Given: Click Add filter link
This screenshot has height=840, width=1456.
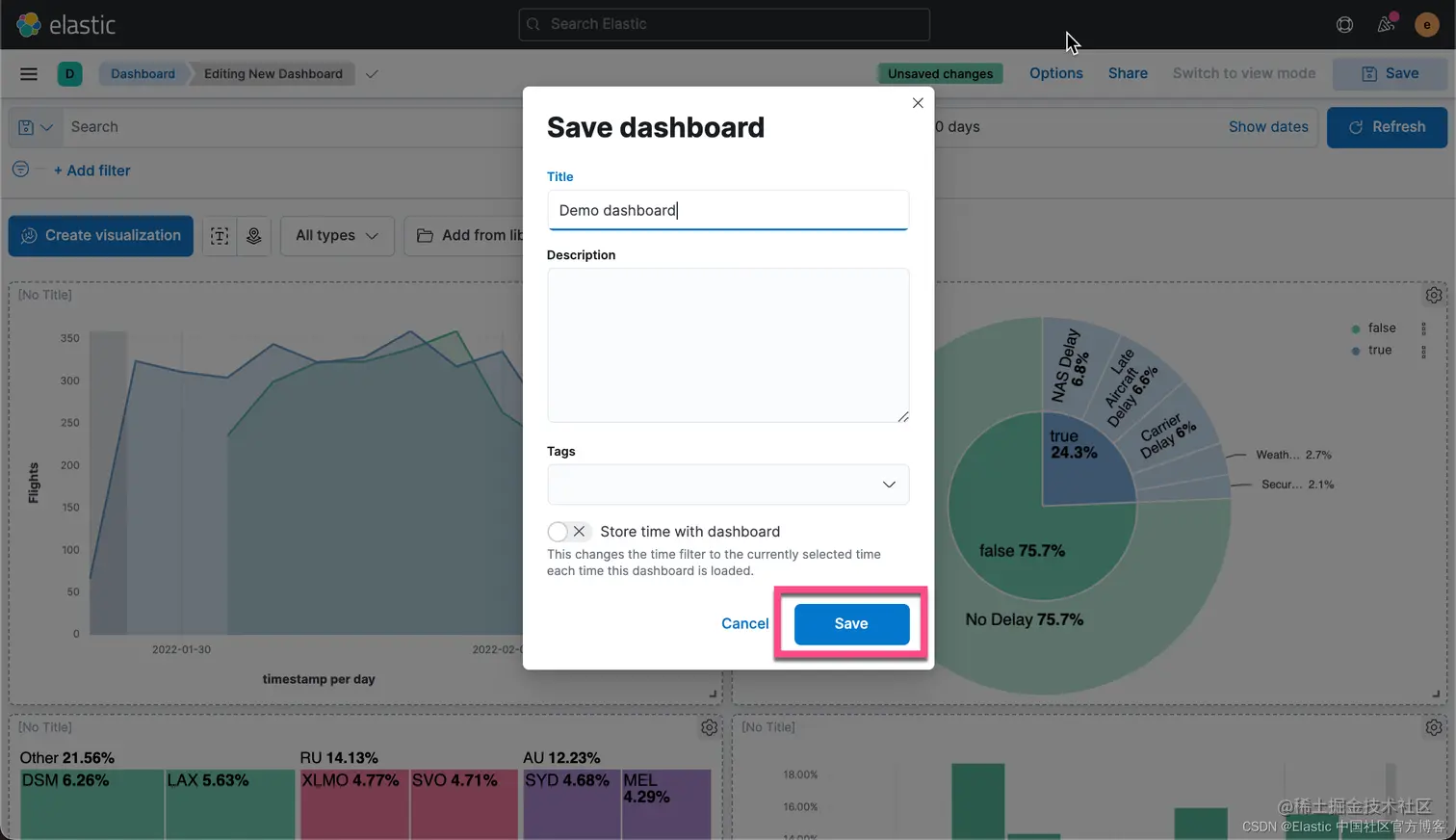Looking at the screenshot, I should pyautogui.click(x=91, y=171).
